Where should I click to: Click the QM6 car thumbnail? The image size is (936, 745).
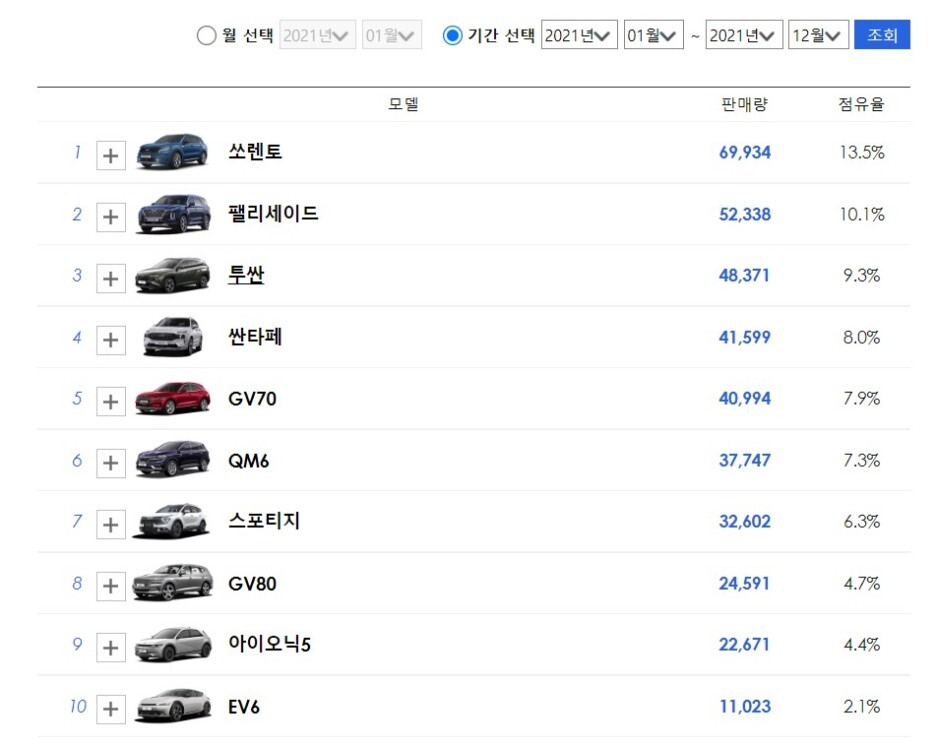click(173, 459)
